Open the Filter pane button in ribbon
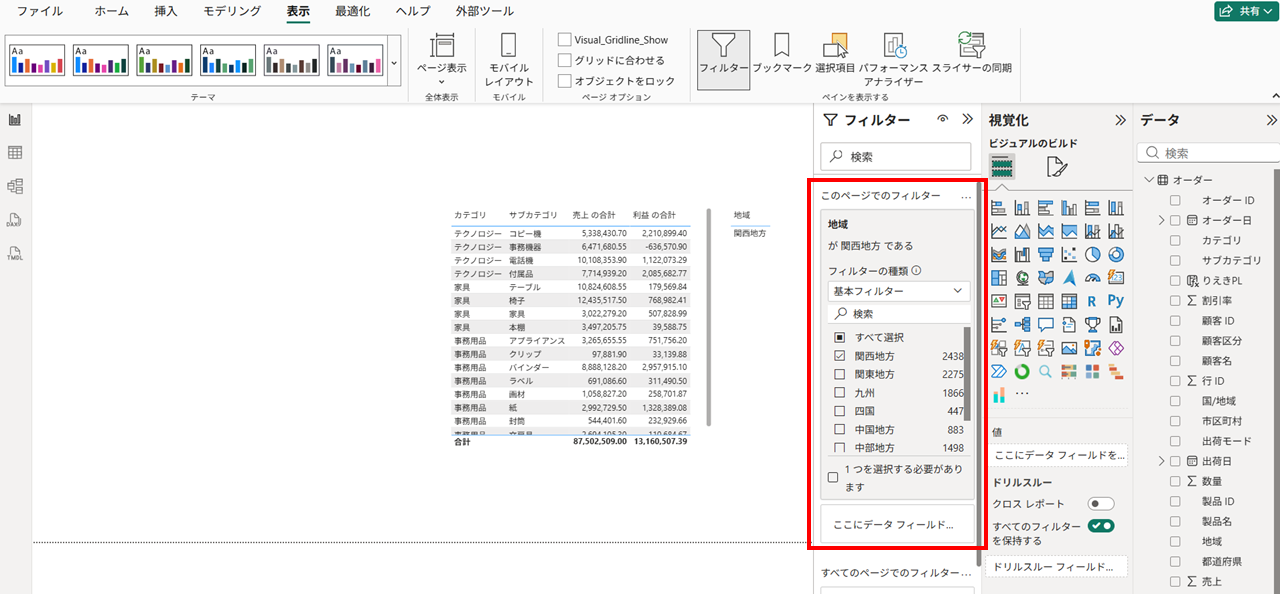 tap(723, 52)
